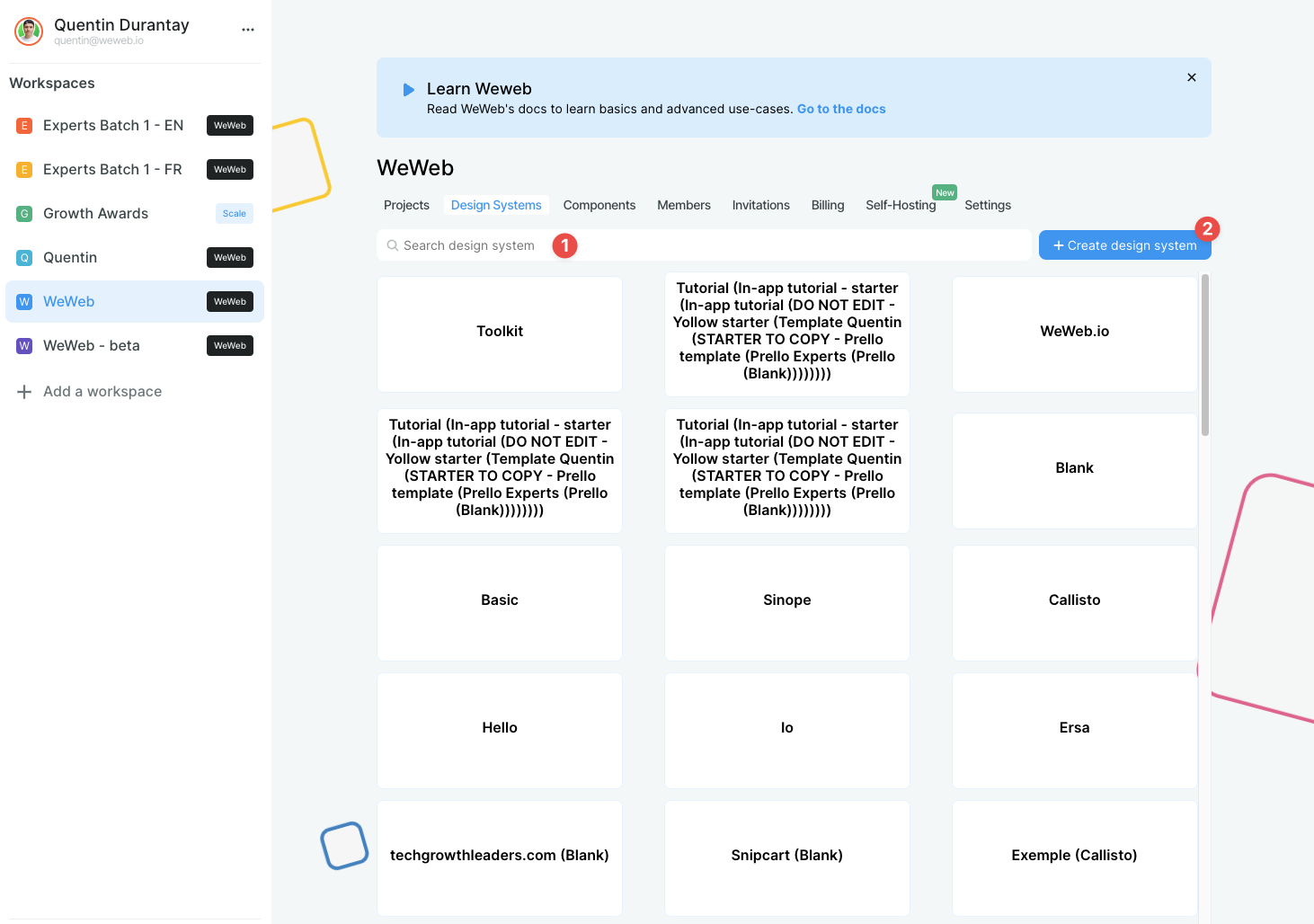Screen dimensions: 1314x924
Task: Switch to the Billing tab
Action: pos(828,205)
